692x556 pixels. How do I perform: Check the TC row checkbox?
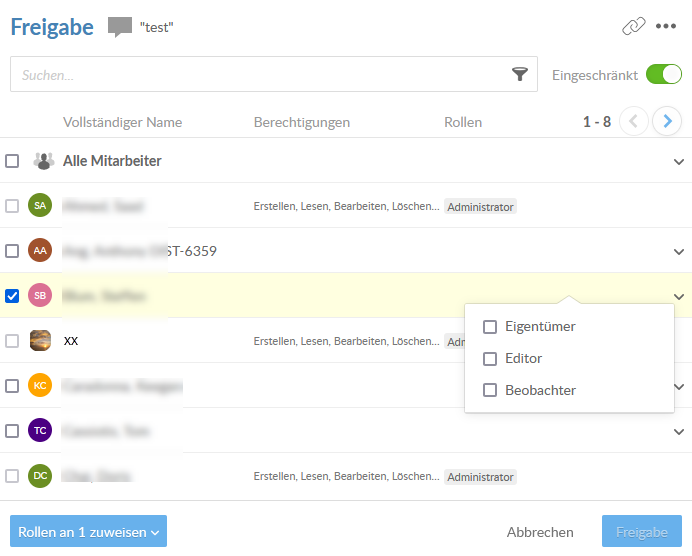click(12, 431)
